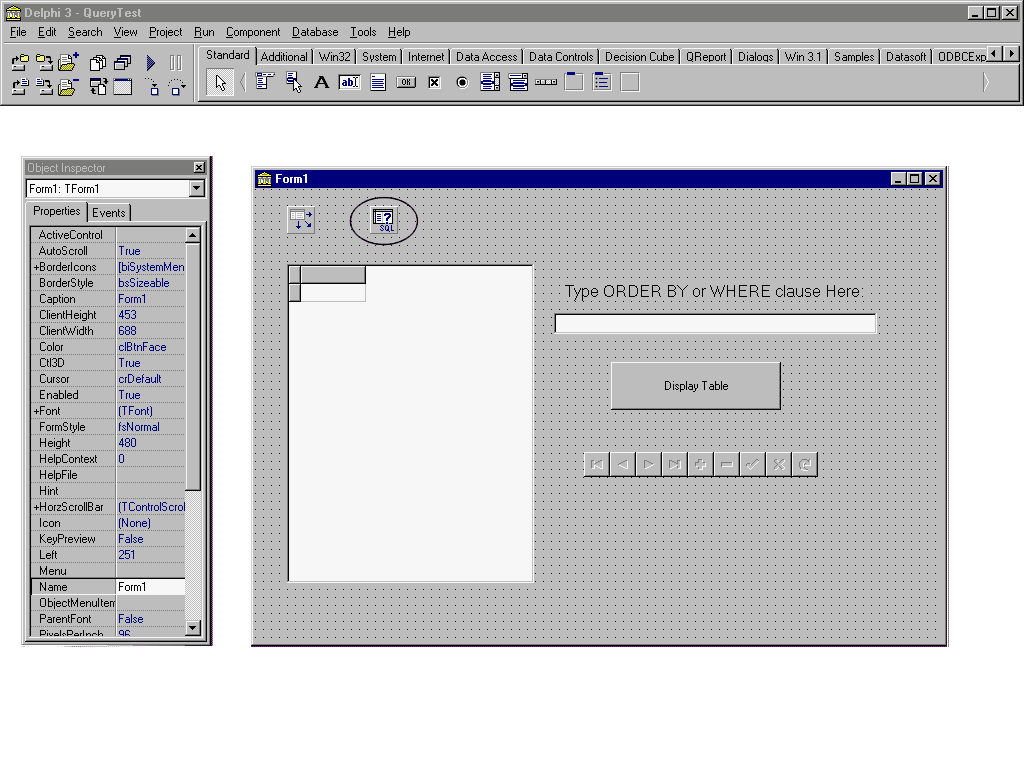The height and width of the screenshot is (768, 1024).
Task: Open the Object Inspector component dropdown
Action: coord(196,189)
